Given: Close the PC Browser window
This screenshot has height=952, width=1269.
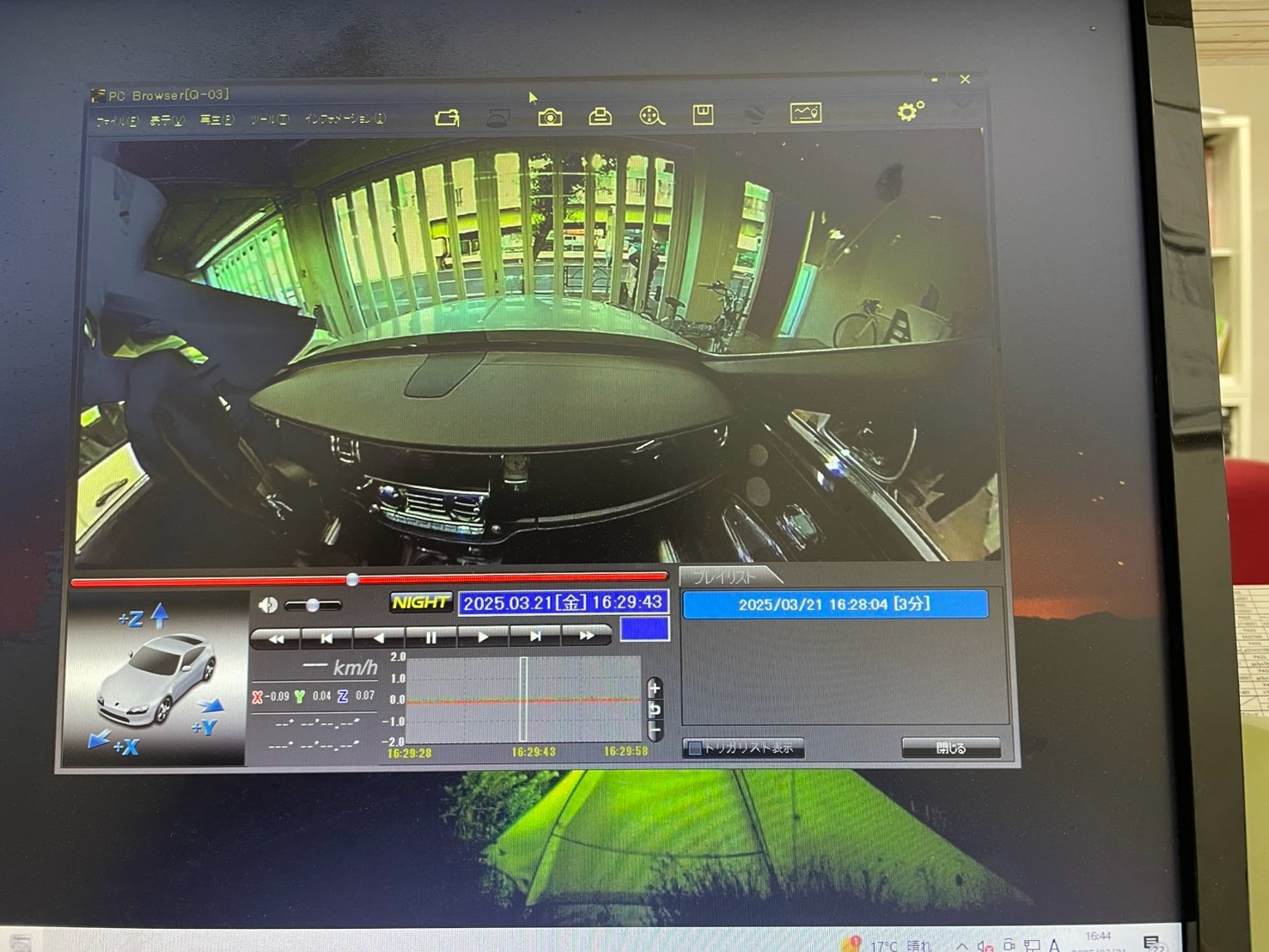Looking at the screenshot, I should pyautogui.click(x=965, y=79).
